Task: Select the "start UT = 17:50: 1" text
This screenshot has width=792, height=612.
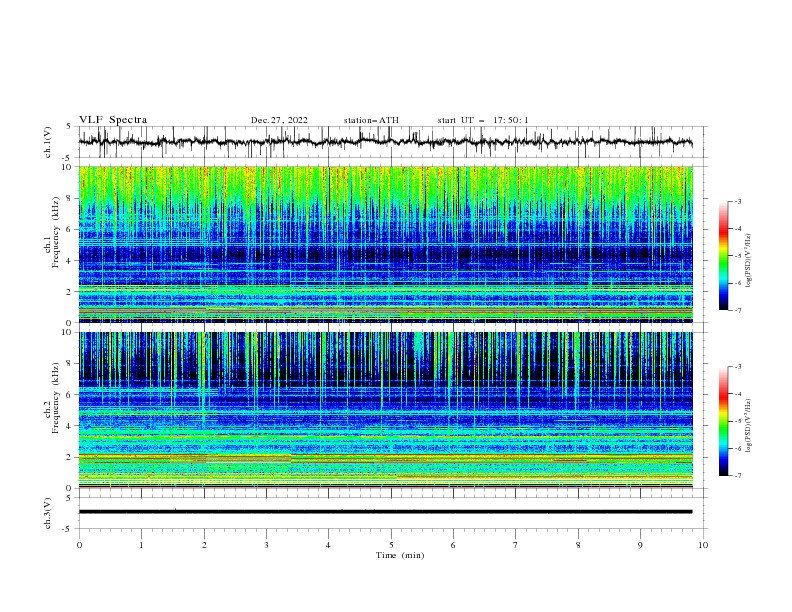Action: (483, 120)
